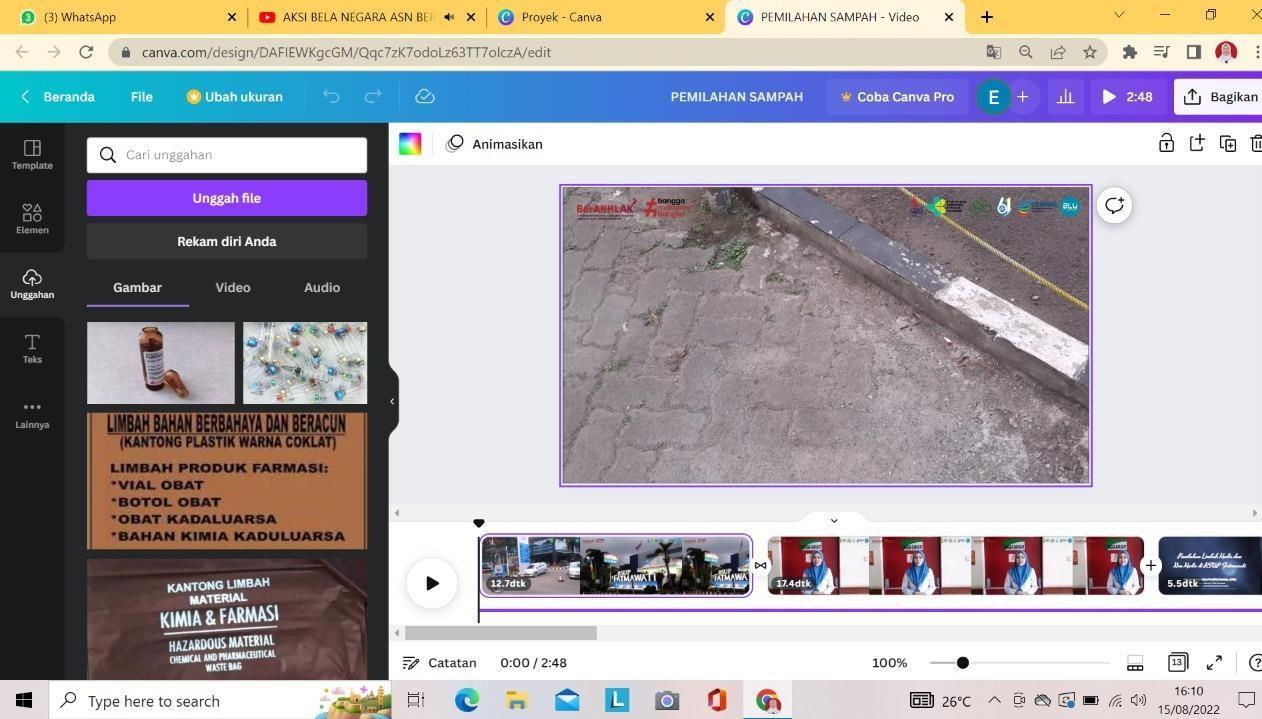This screenshot has height=719, width=1262.
Task: Collapse the timeline with chevron down
Action: pos(834,520)
